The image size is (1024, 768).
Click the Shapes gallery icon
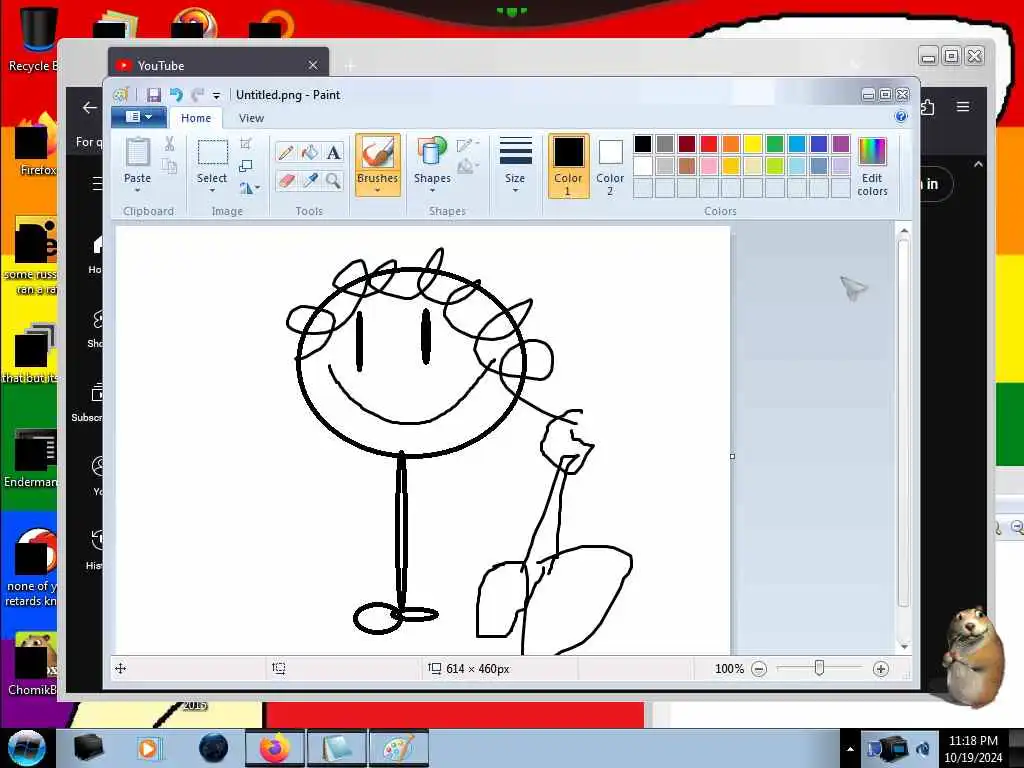pyautogui.click(x=431, y=152)
